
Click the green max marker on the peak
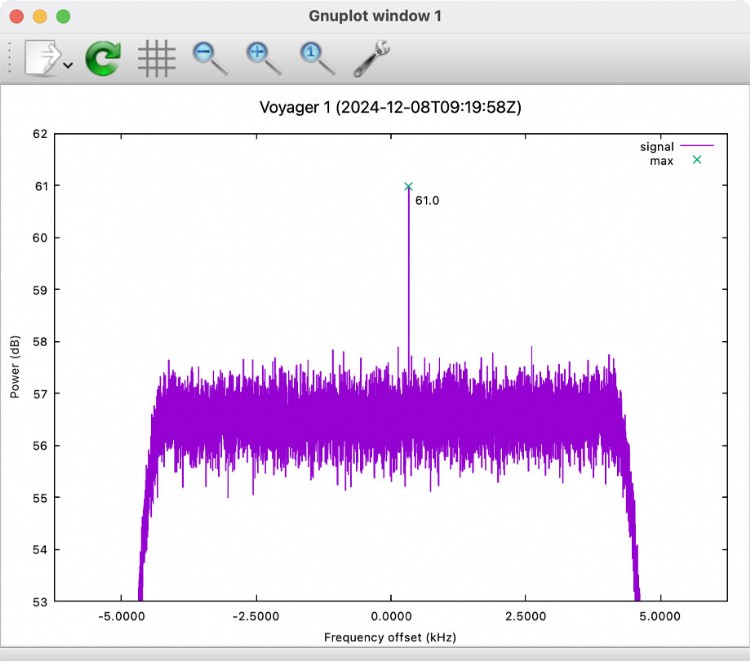[x=408, y=186]
